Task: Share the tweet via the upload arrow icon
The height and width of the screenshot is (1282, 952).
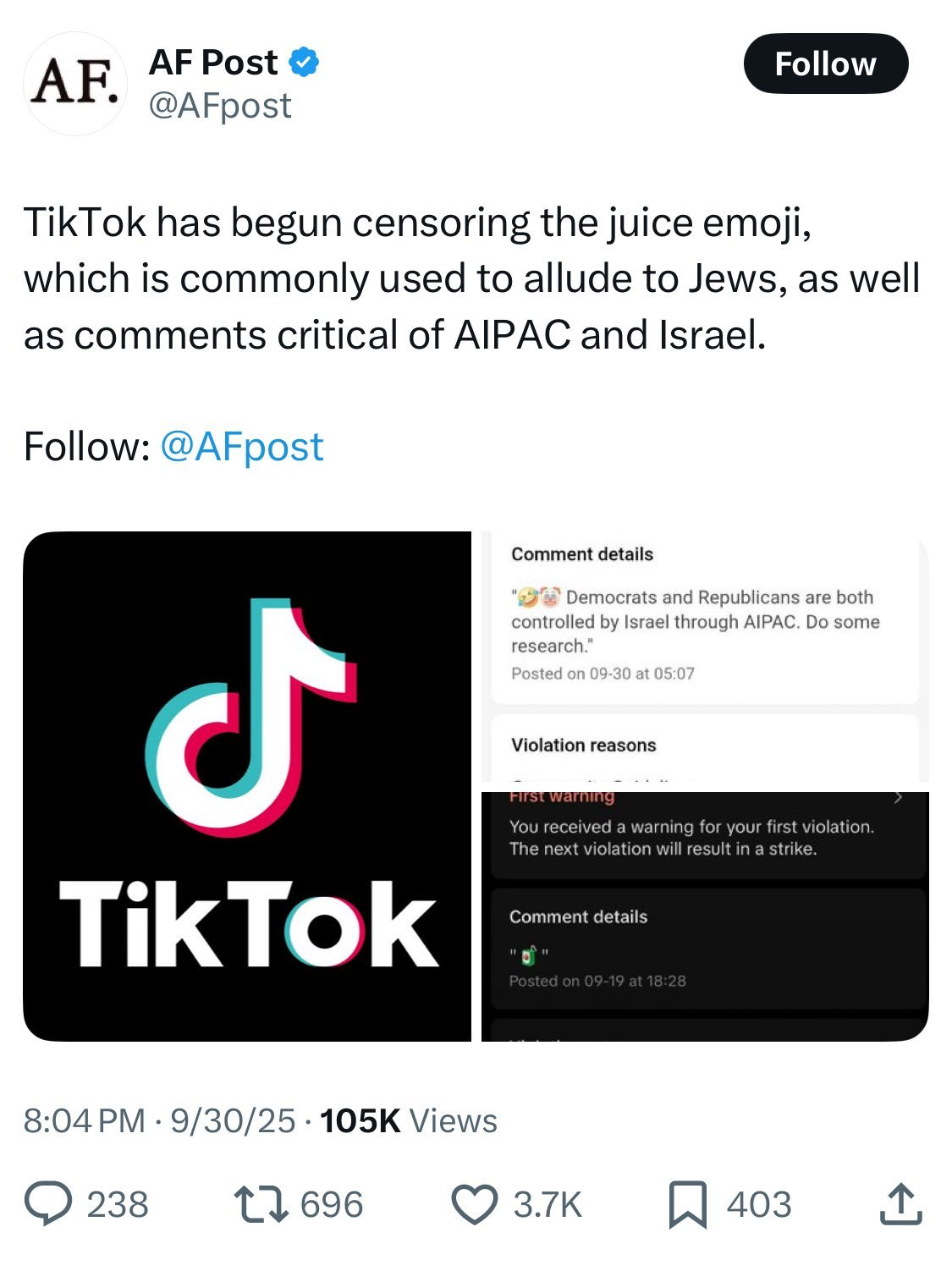Action: pyautogui.click(x=900, y=1204)
